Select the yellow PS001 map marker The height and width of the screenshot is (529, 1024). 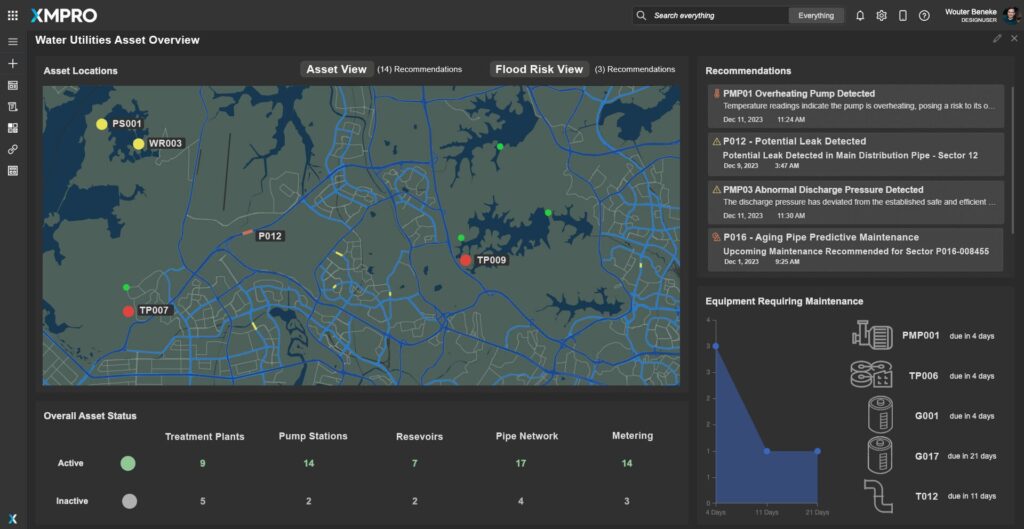click(x=101, y=124)
